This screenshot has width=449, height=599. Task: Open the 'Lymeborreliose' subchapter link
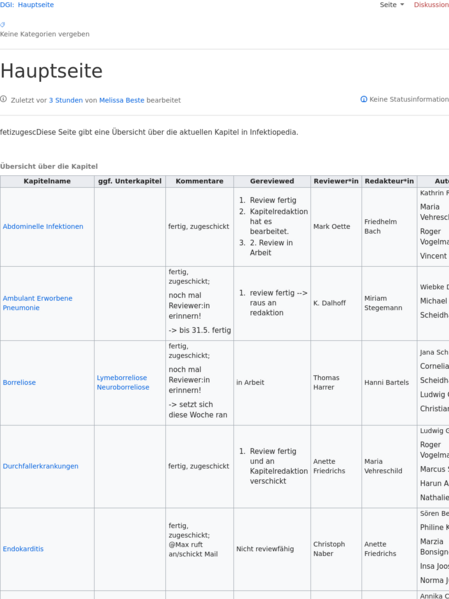point(122,378)
